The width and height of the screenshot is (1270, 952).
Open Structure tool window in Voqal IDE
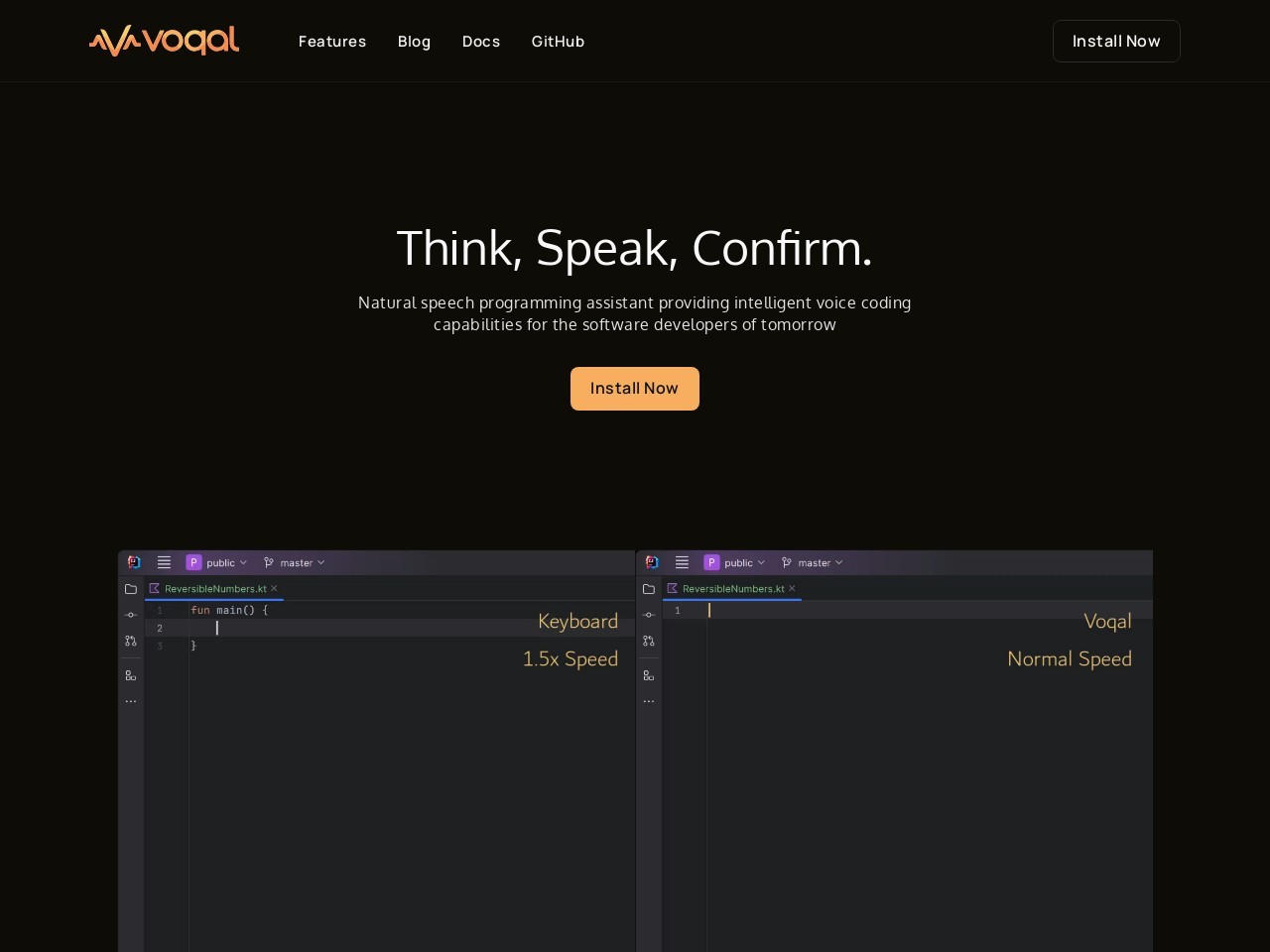point(649,675)
